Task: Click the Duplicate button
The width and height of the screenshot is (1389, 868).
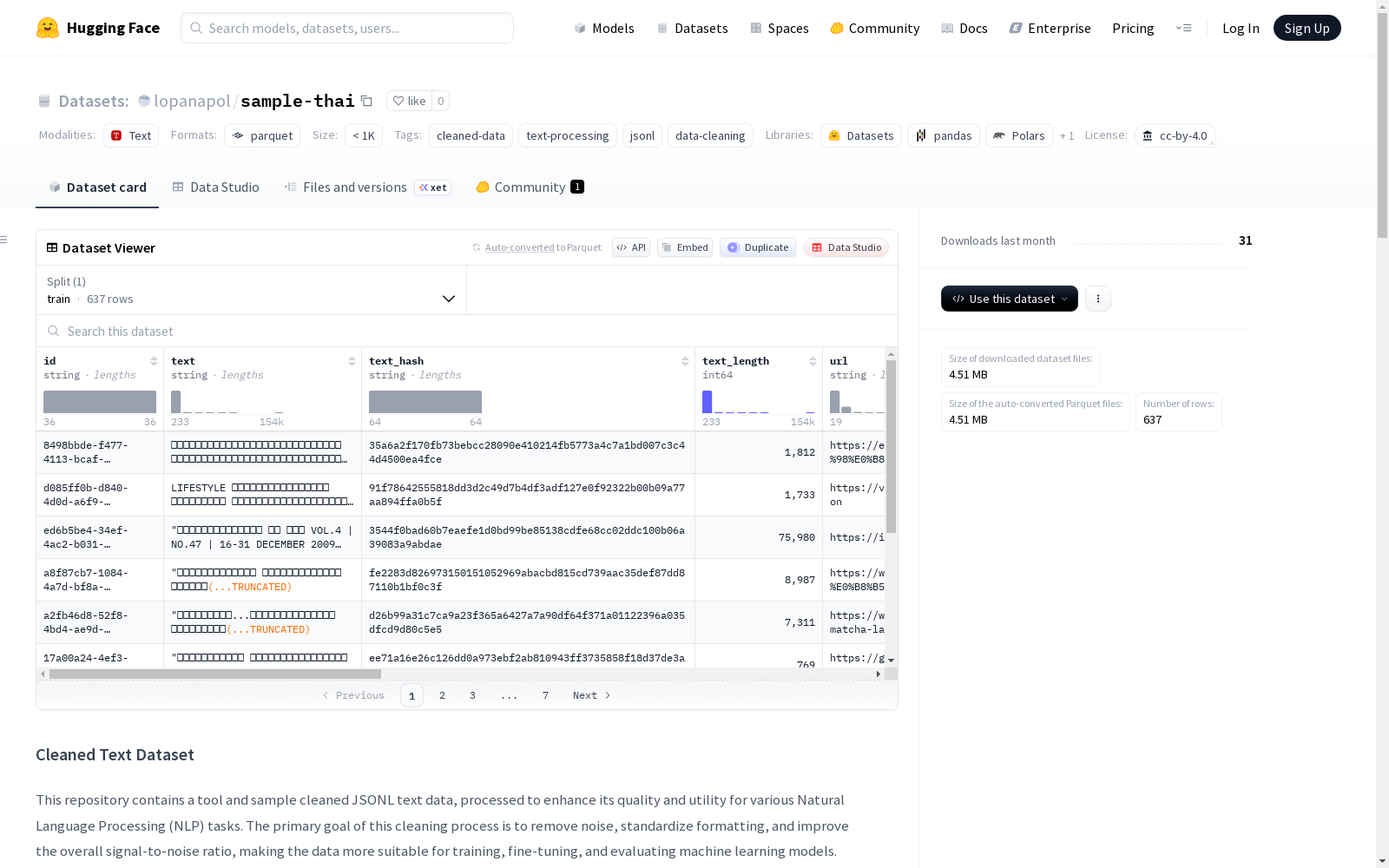Action: click(x=758, y=247)
